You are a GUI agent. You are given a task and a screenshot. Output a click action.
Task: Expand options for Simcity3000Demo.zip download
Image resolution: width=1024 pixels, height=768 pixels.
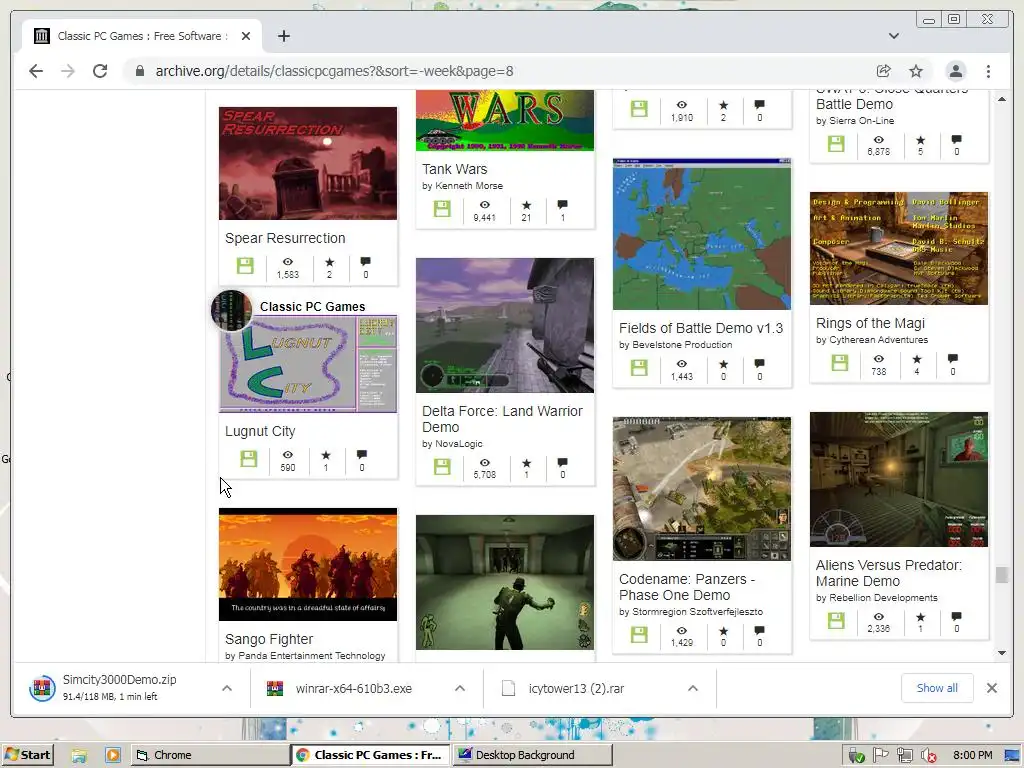pos(227,688)
